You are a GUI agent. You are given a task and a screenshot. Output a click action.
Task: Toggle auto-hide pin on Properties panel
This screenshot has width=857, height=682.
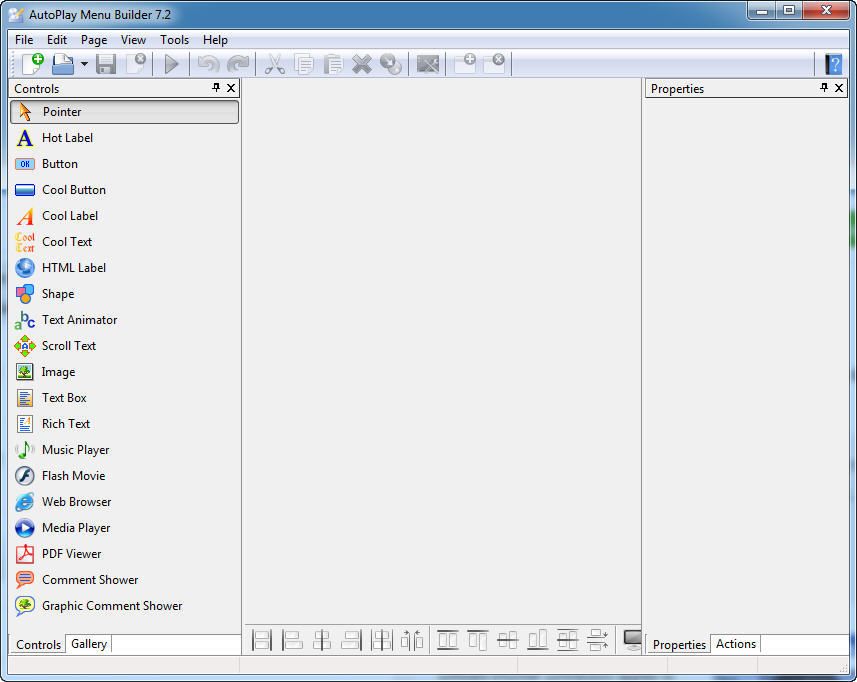[x=824, y=88]
